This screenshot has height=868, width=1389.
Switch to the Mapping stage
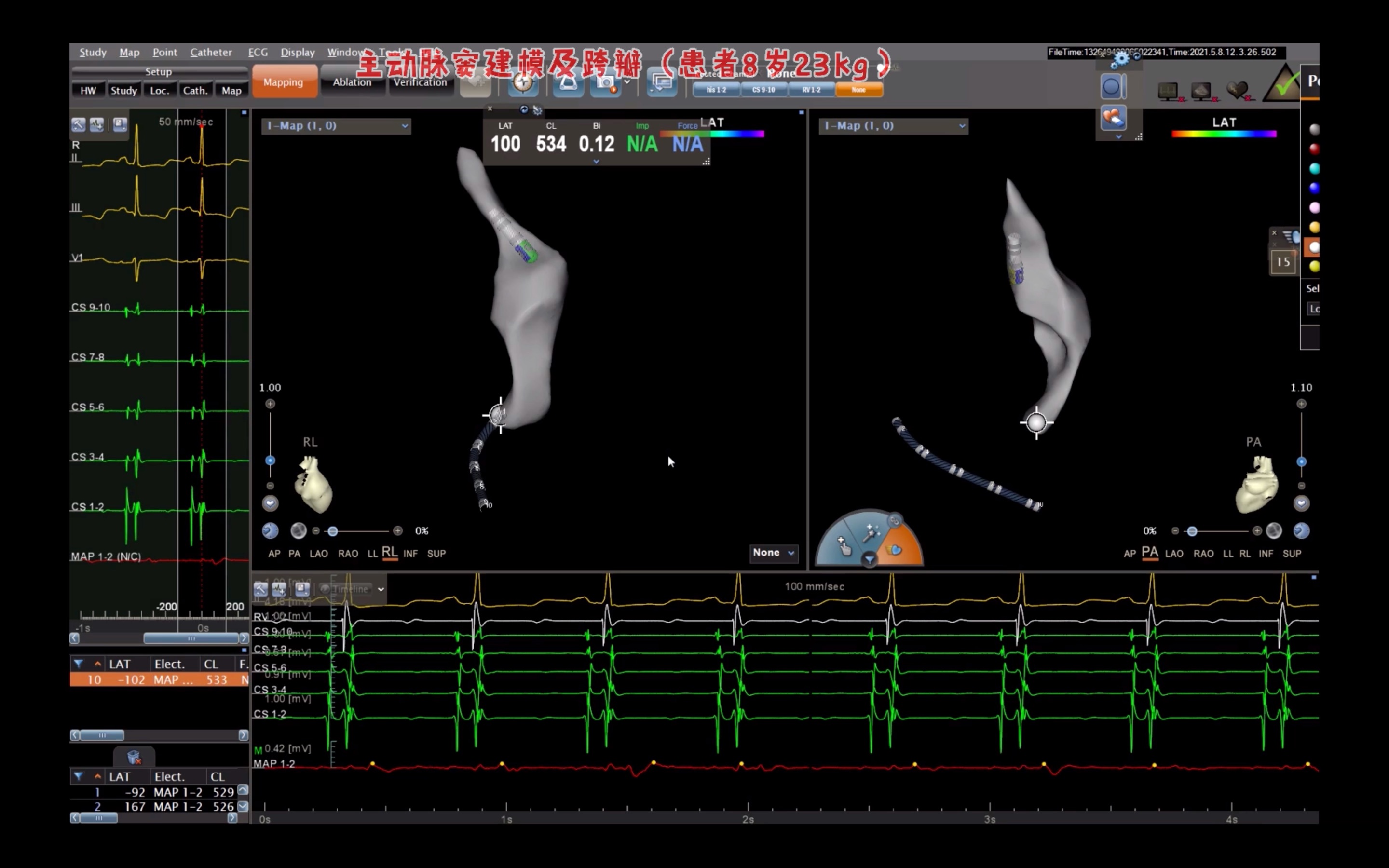pos(284,81)
